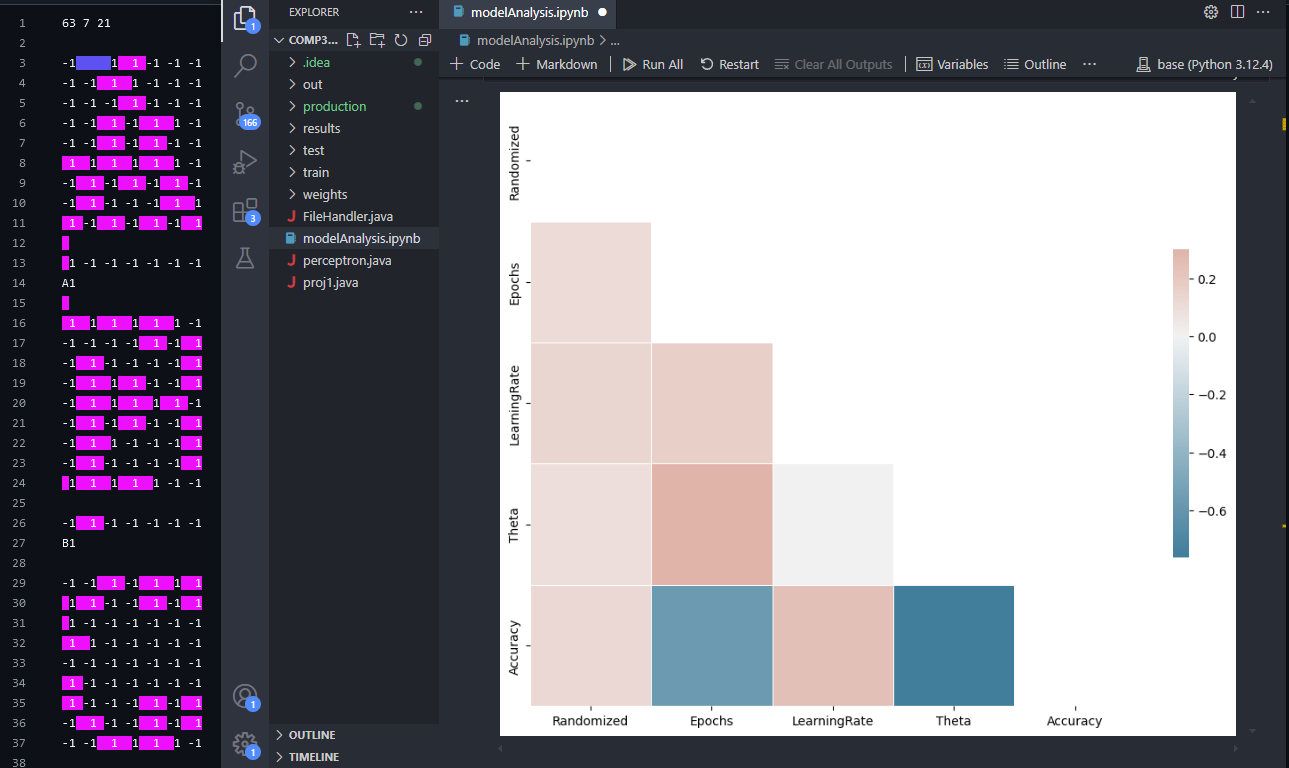Open Source Control view with 166 changes
The image size is (1289, 768).
pos(245,114)
